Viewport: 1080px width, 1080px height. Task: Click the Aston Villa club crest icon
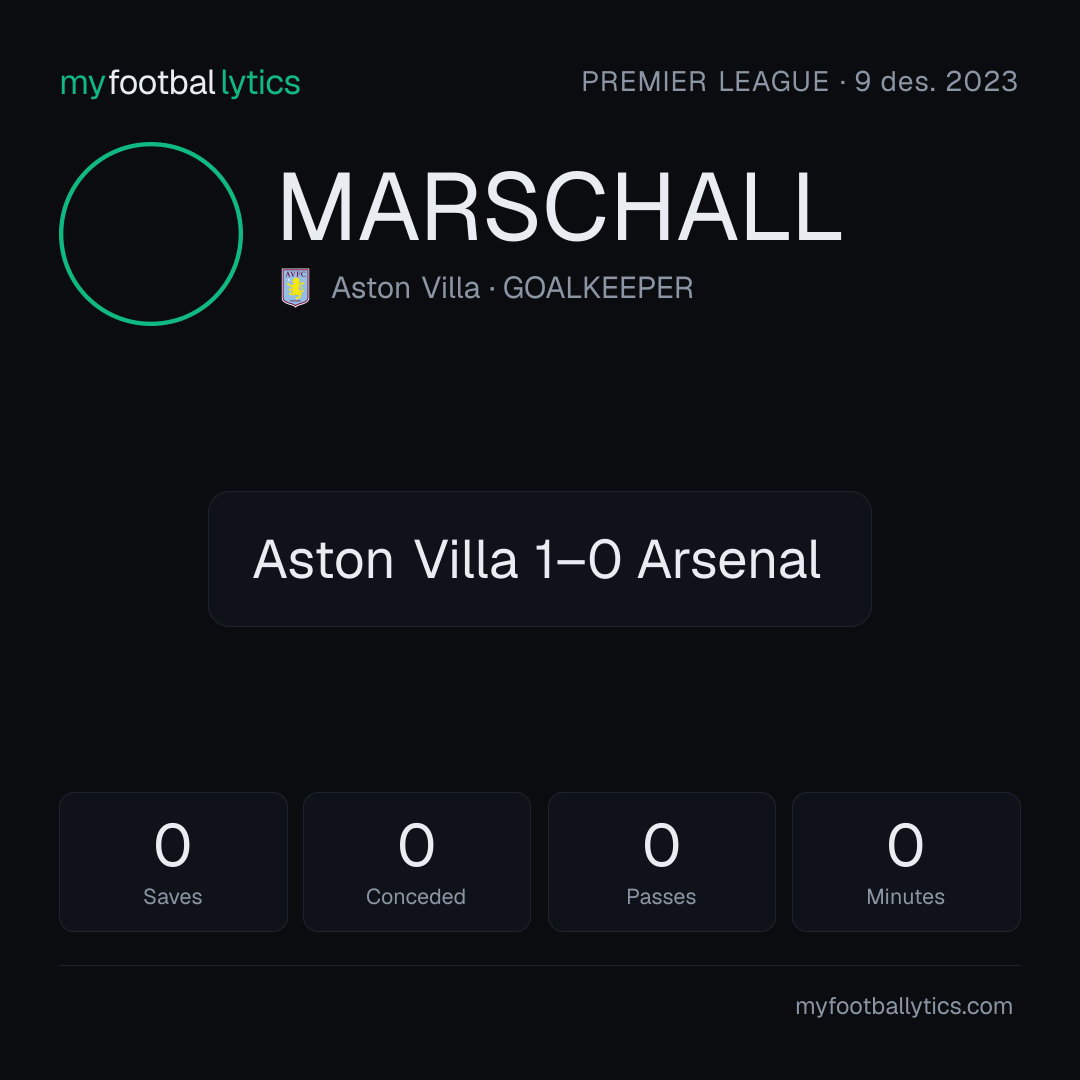(x=295, y=287)
